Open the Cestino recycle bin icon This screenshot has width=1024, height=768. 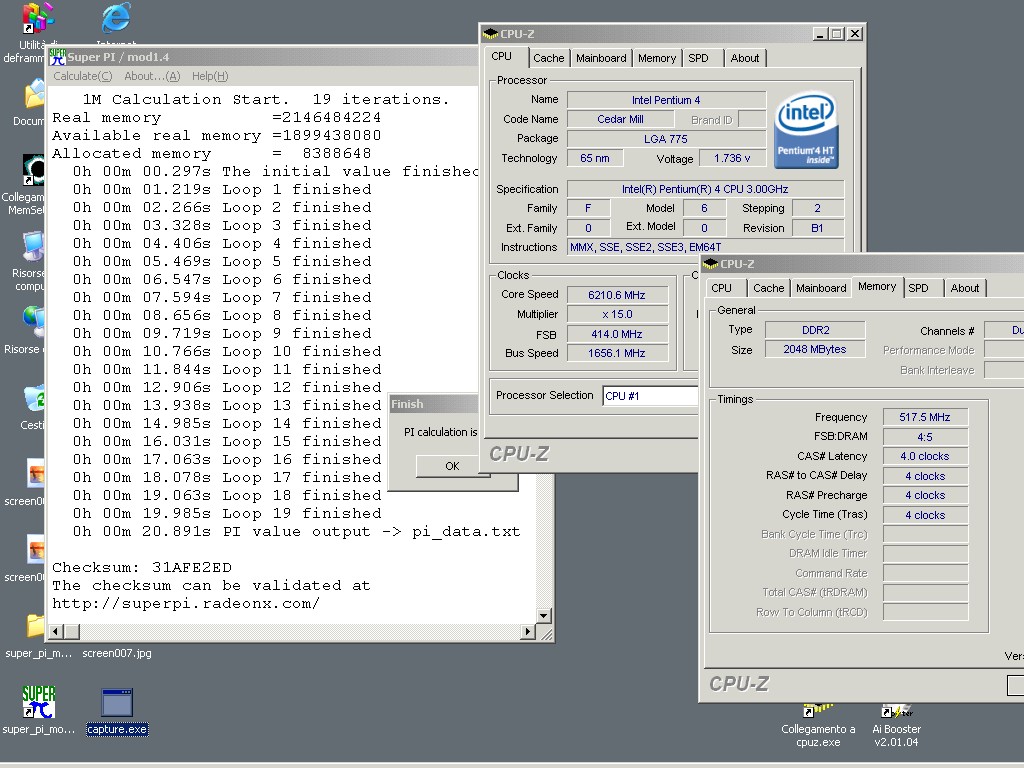(33, 399)
